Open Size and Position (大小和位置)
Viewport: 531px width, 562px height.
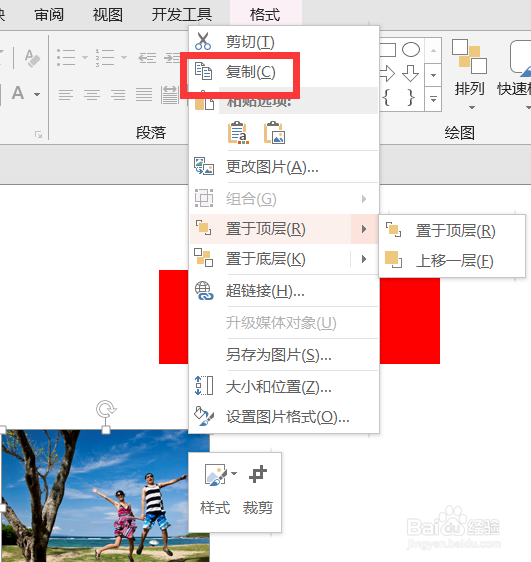[284, 387]
